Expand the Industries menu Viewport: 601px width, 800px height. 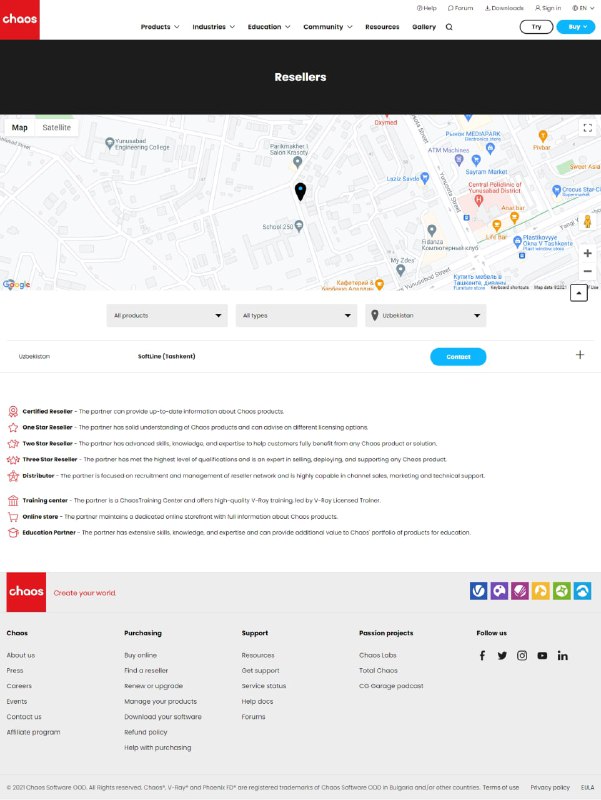213,27
